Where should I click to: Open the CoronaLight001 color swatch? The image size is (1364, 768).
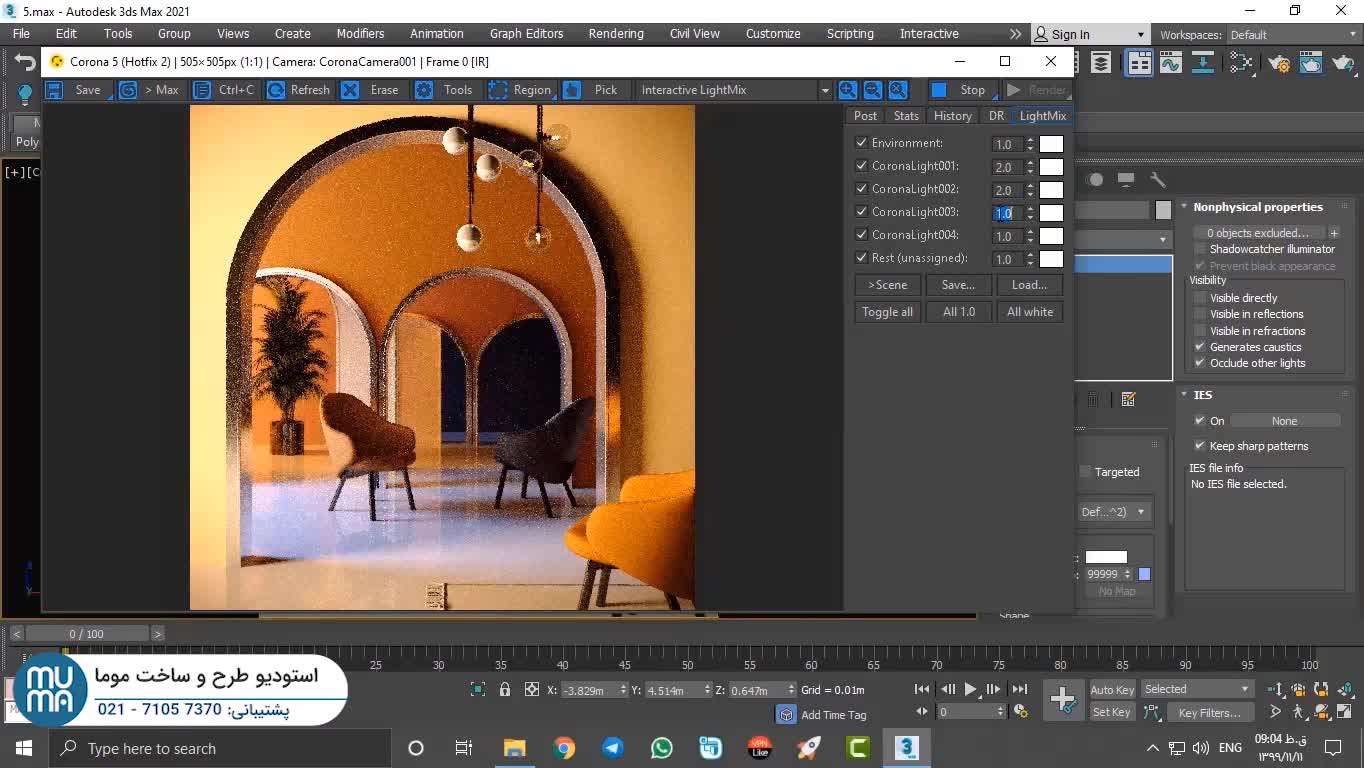click(1051, 167)
